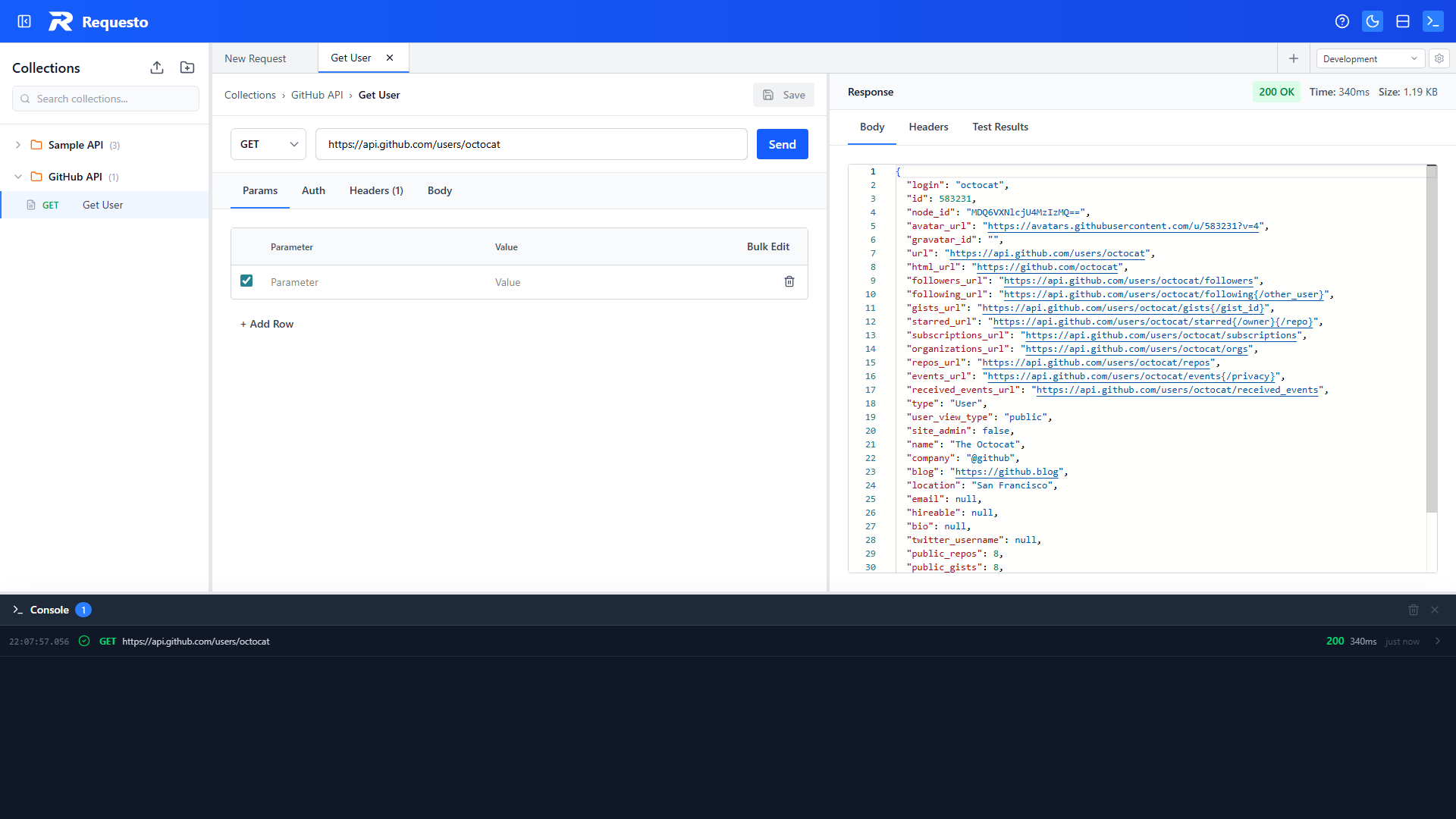Open the Test Results response tab
This screenshot has width=1456, height=819.
pos(1000,127)
